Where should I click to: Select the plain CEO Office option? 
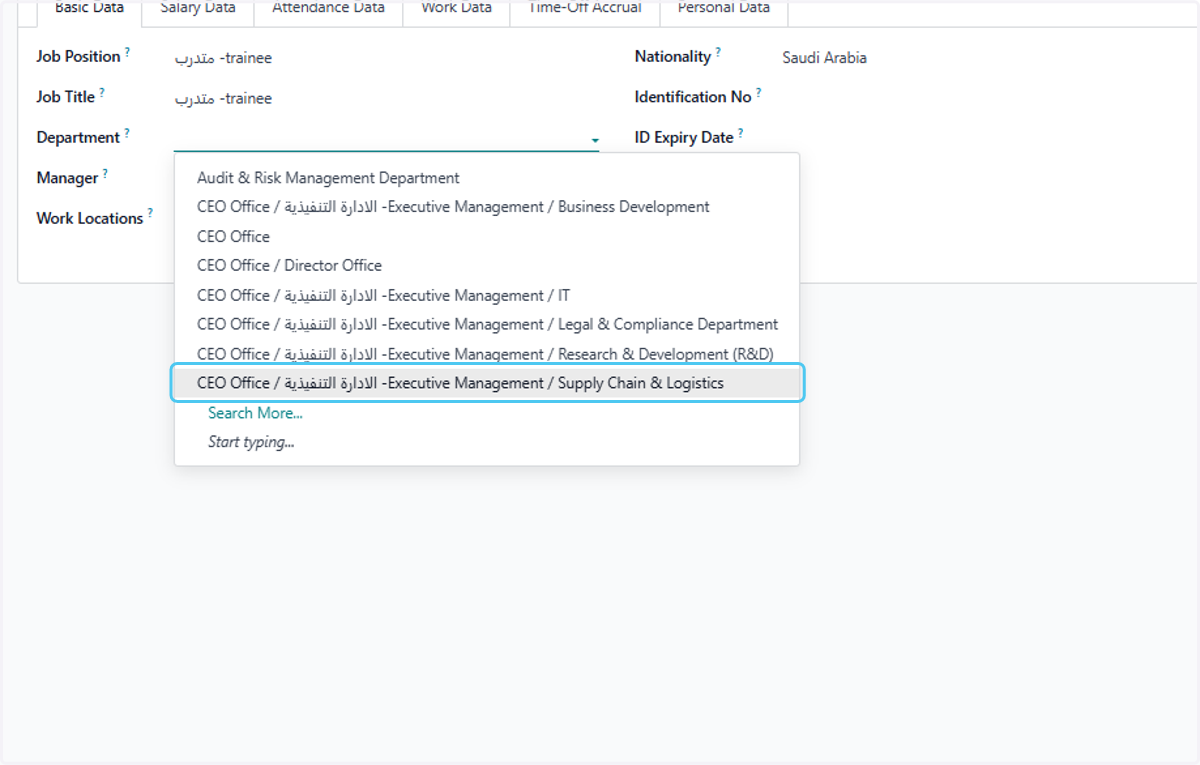click(487, 237)
